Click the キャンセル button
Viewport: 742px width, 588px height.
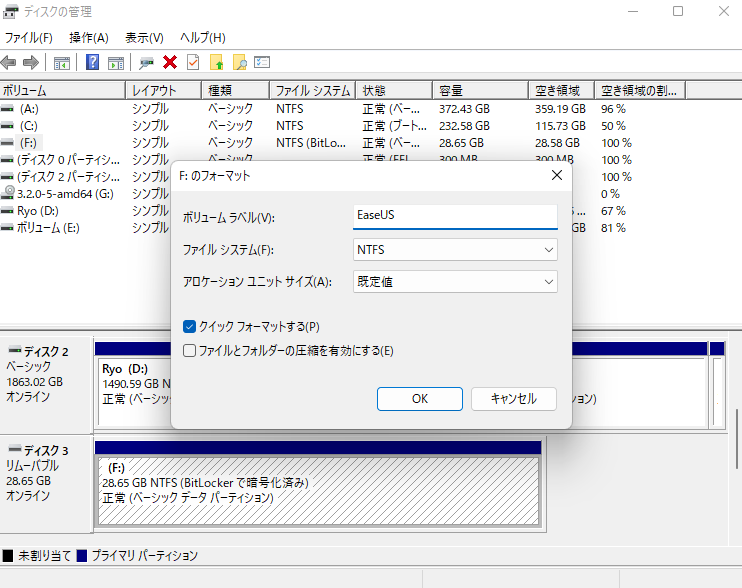click(514, 398)
